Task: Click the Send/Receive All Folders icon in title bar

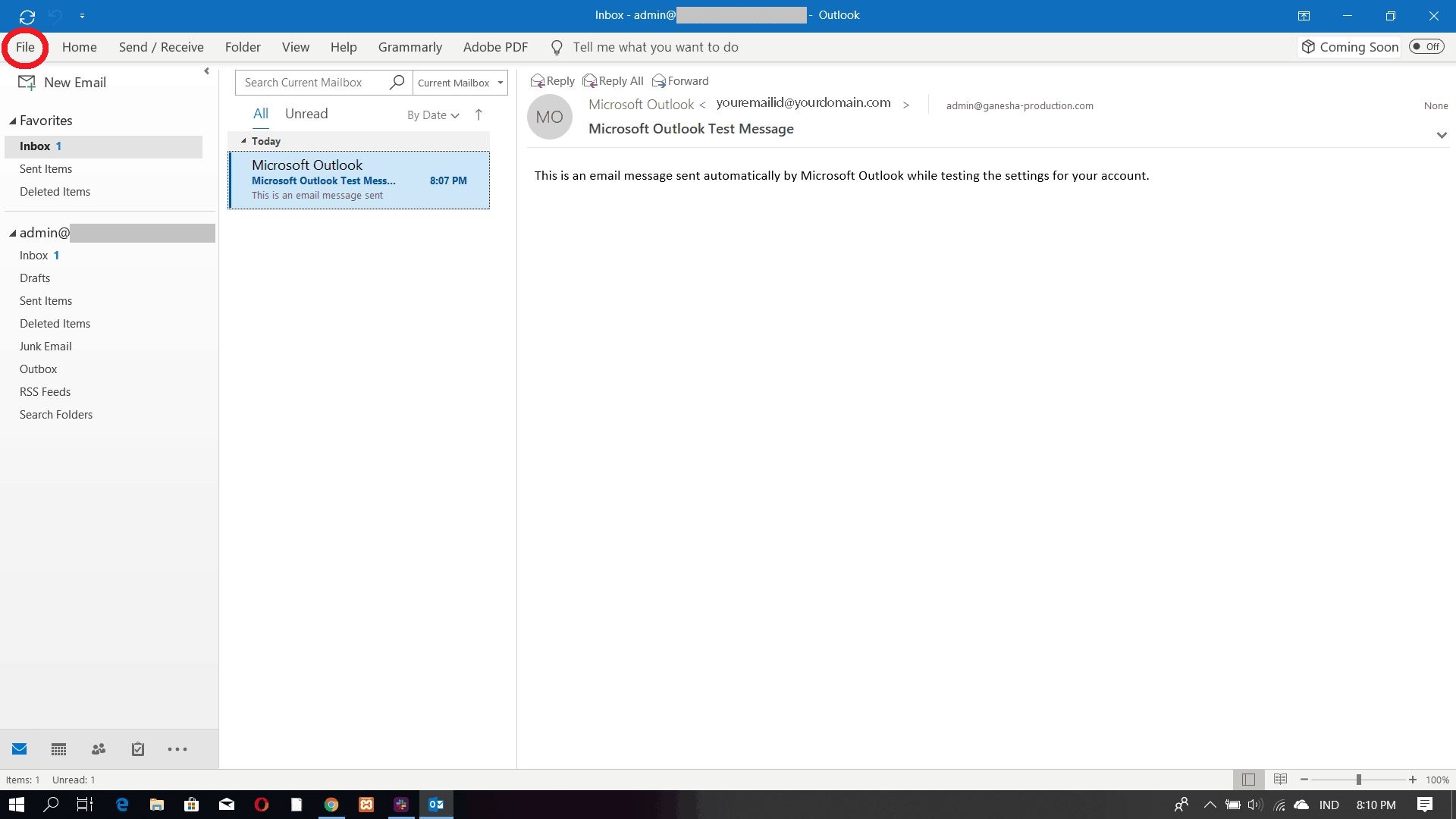Action: 27,16
